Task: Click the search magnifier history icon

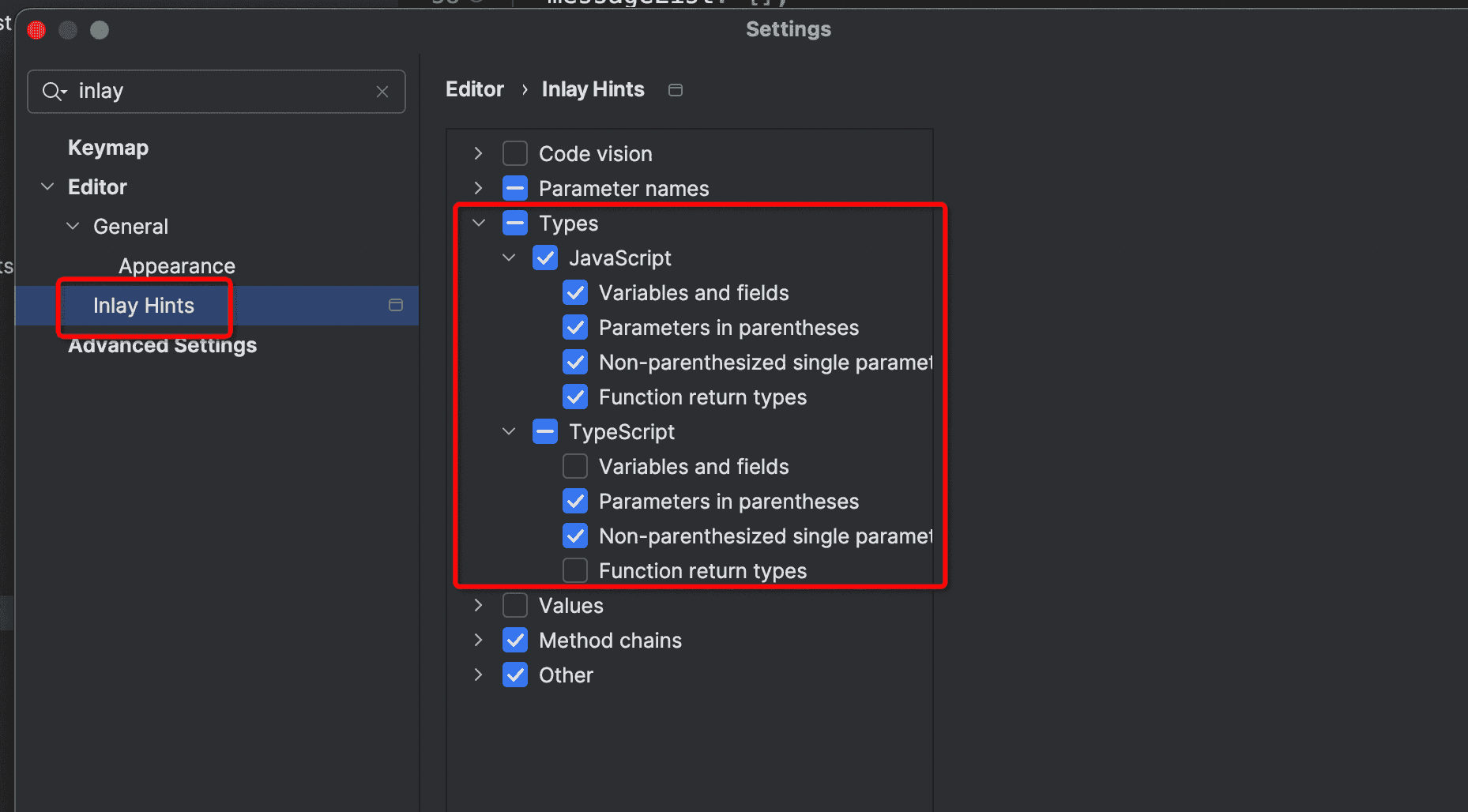Action: tap(54, 92)
